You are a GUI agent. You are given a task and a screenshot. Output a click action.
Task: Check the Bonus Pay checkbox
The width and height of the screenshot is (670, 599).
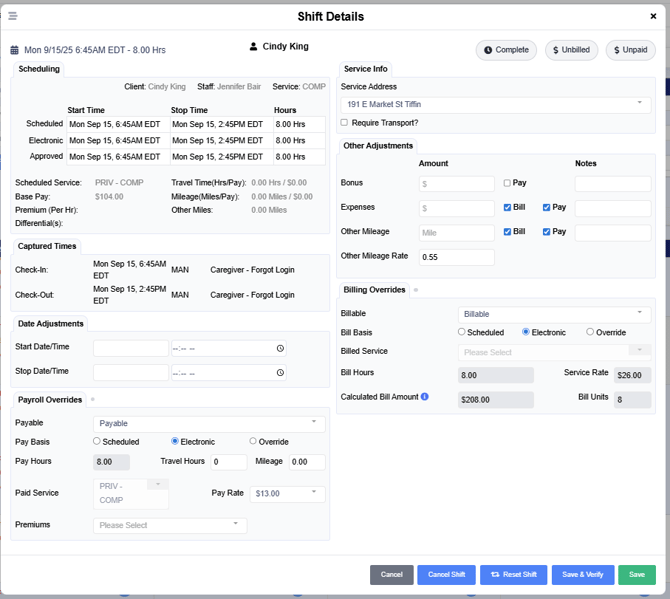[508, 183]
